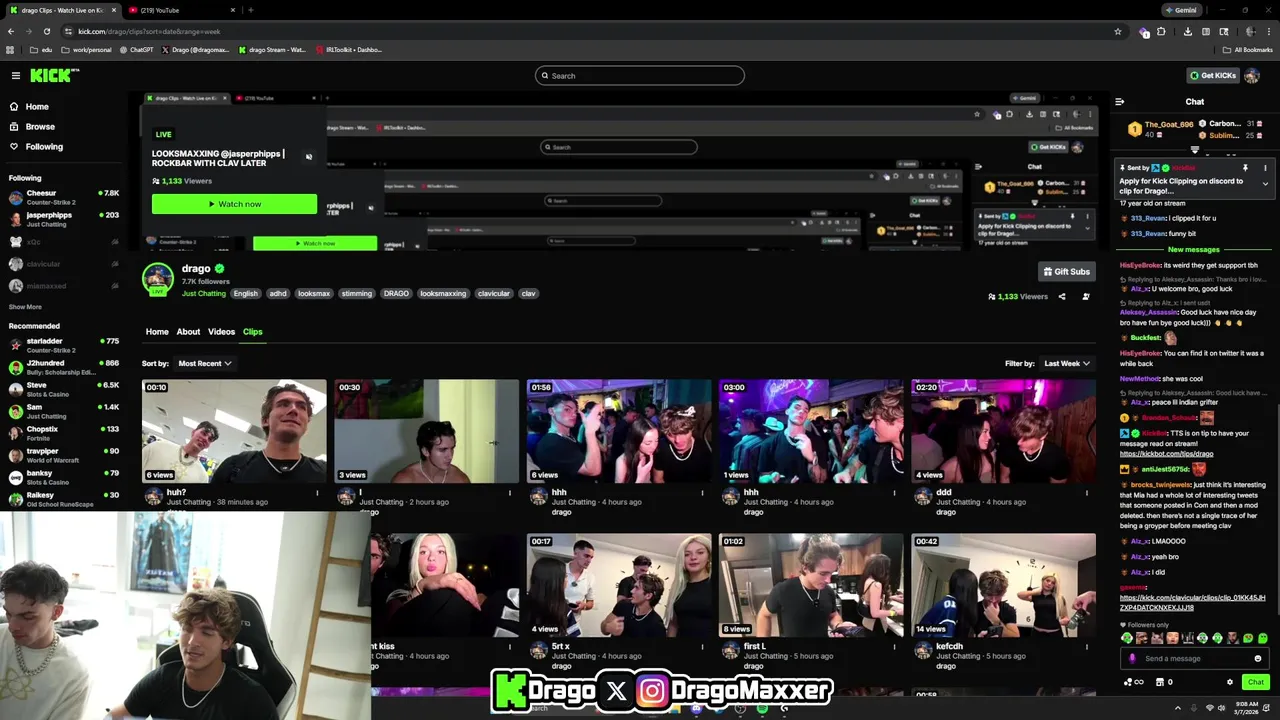This screenshot has width=1280, height=720.
Task: Open the channel points icon below chat
Action: [1132, 682]
